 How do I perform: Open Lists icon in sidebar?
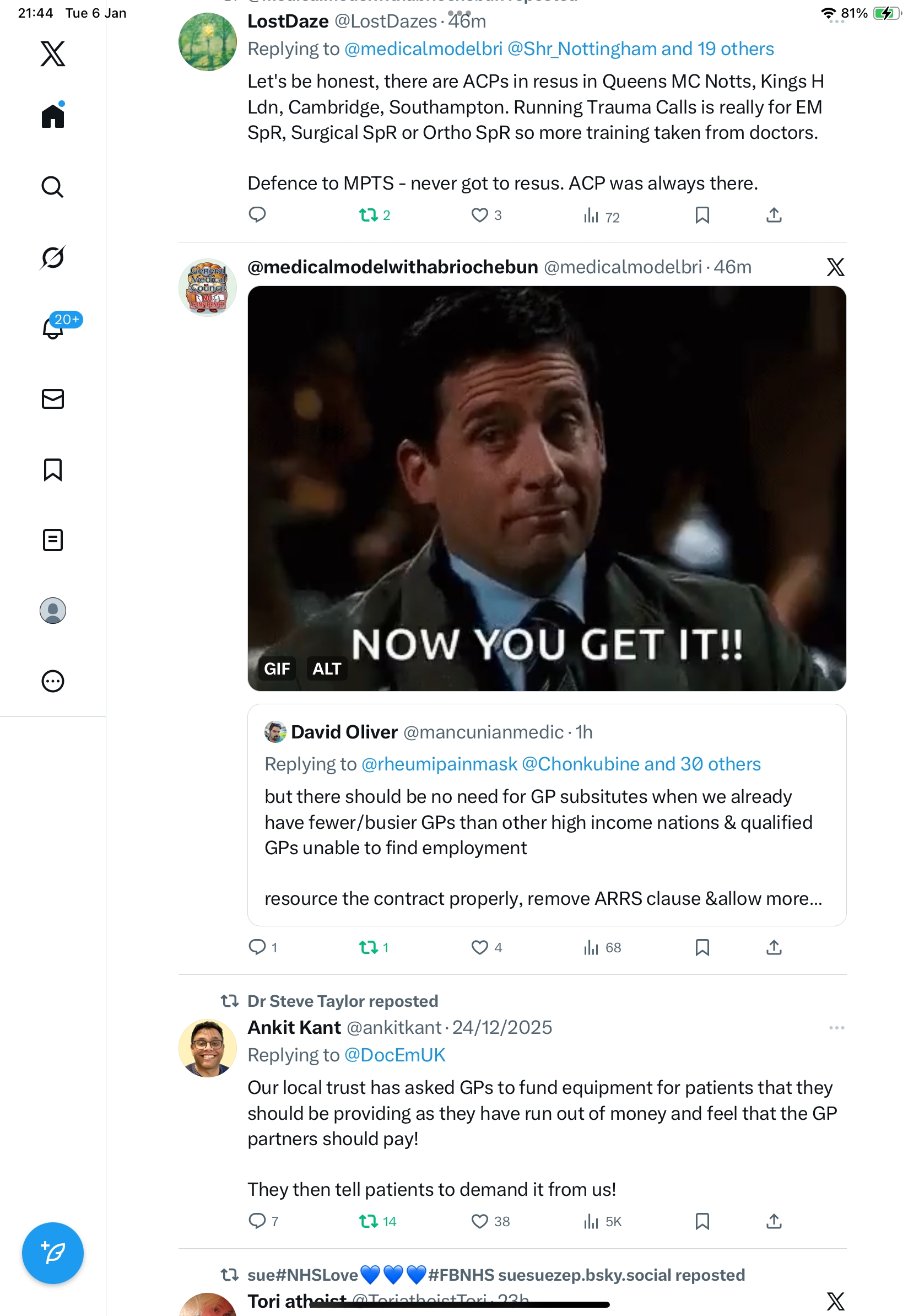(x=52, y=540)
